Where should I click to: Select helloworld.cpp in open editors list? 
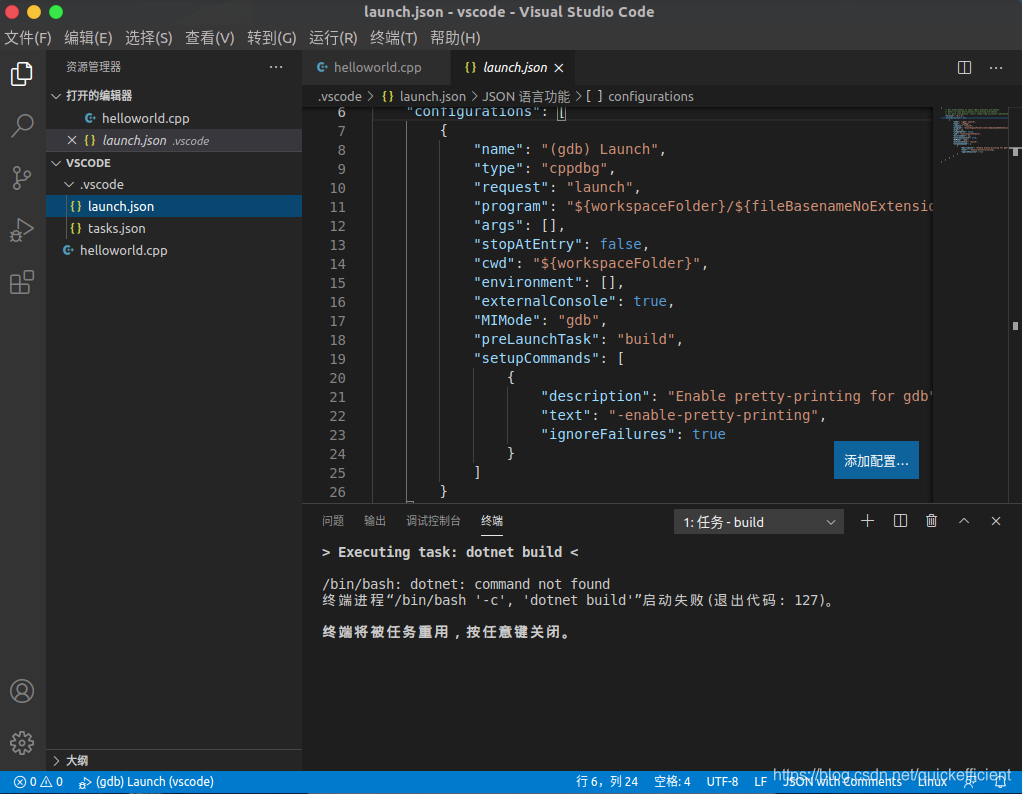174,118
